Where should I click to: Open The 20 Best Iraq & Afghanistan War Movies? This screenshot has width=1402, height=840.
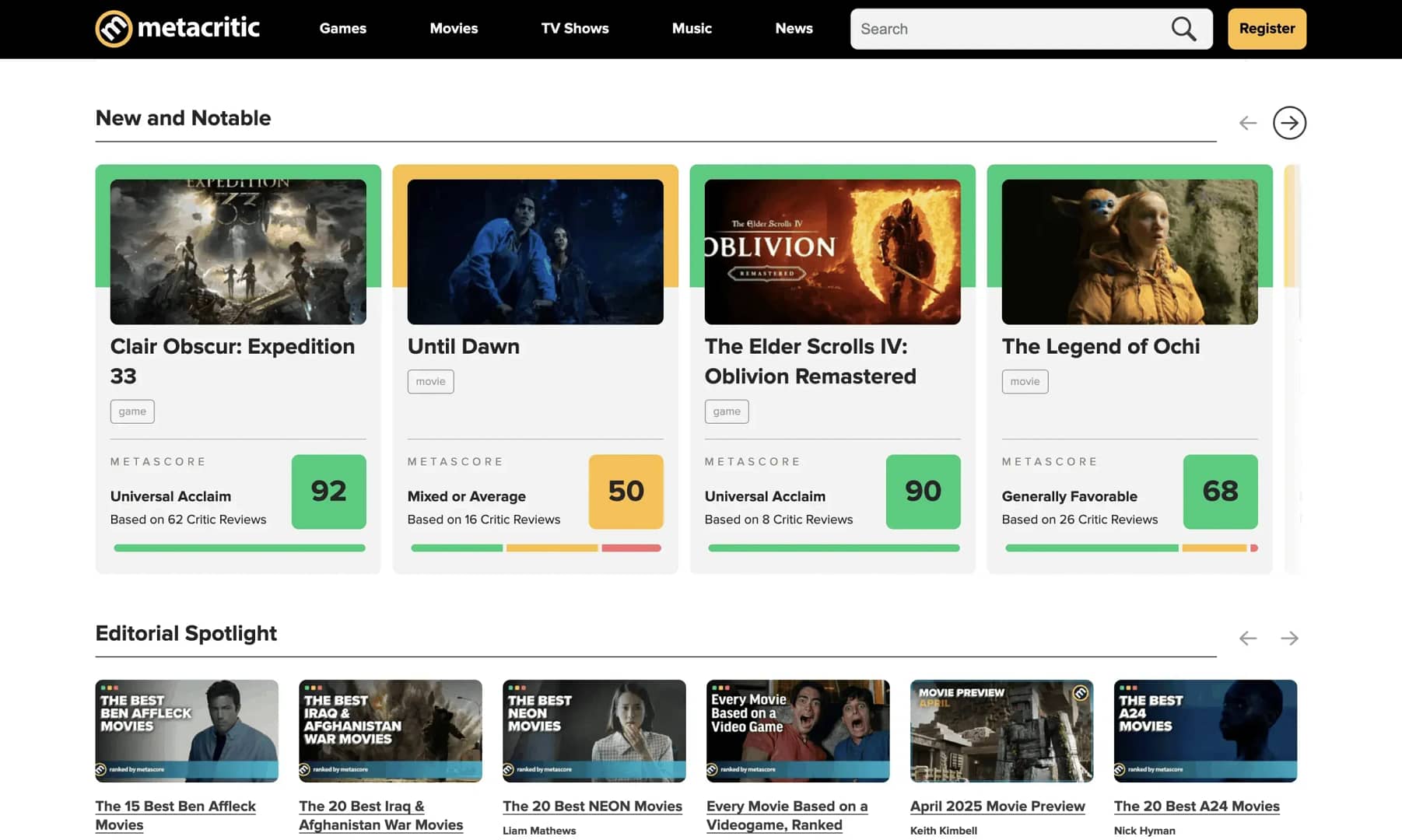[380, 815]
